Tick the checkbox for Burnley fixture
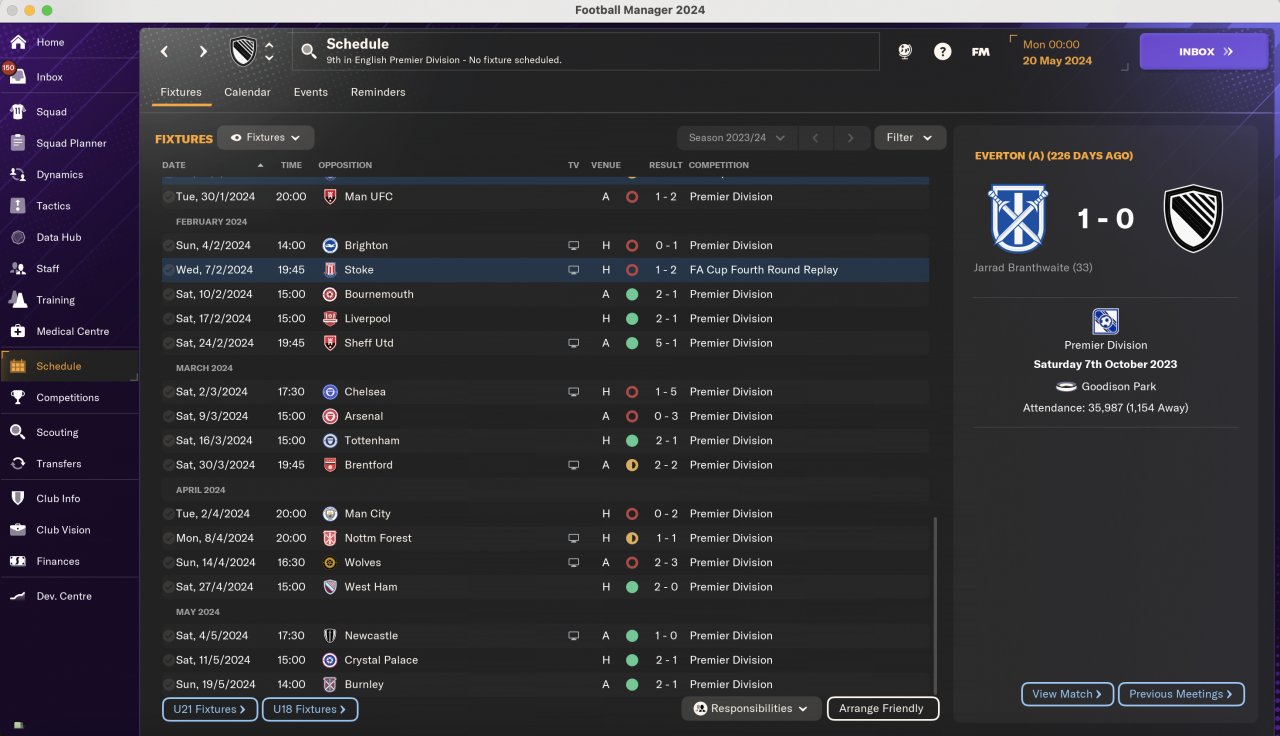The image size is (1280, 736). [168, 684]
